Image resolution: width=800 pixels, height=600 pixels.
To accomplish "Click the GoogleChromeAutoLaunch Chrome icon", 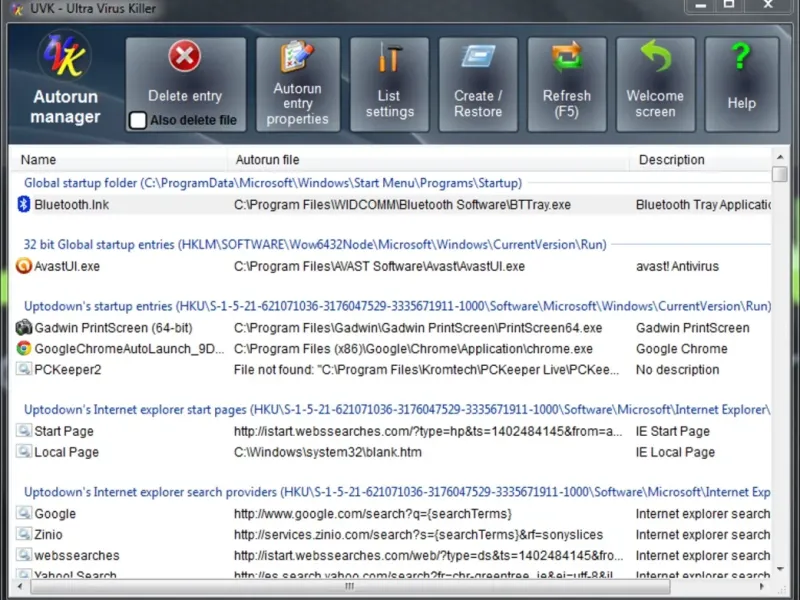I will tap(23, 348).
